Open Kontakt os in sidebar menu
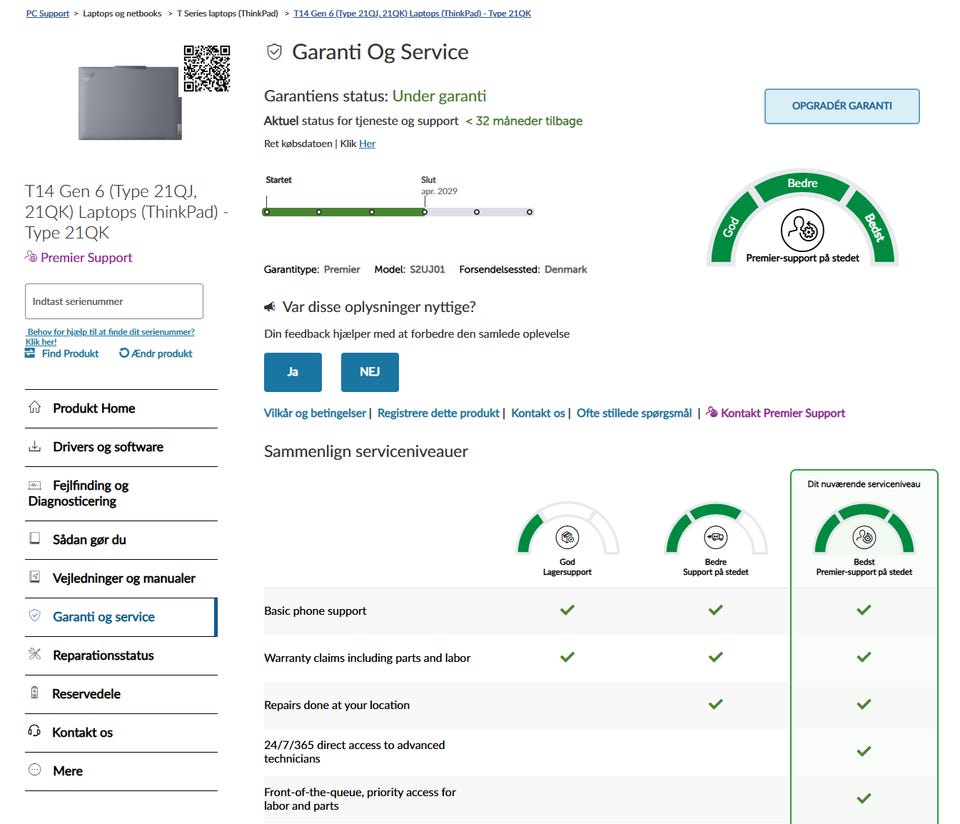This screenshot has height=824, width=960. pos(121,732)
